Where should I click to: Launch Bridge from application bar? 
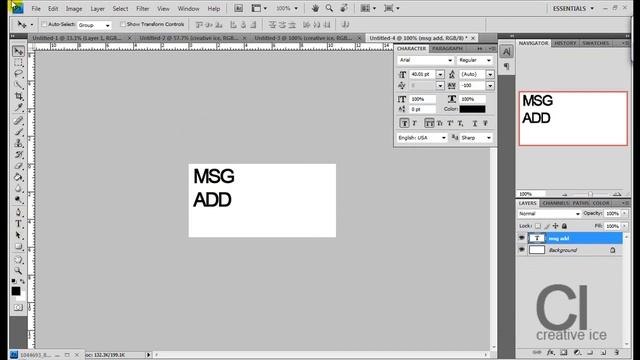click(238, 8)
